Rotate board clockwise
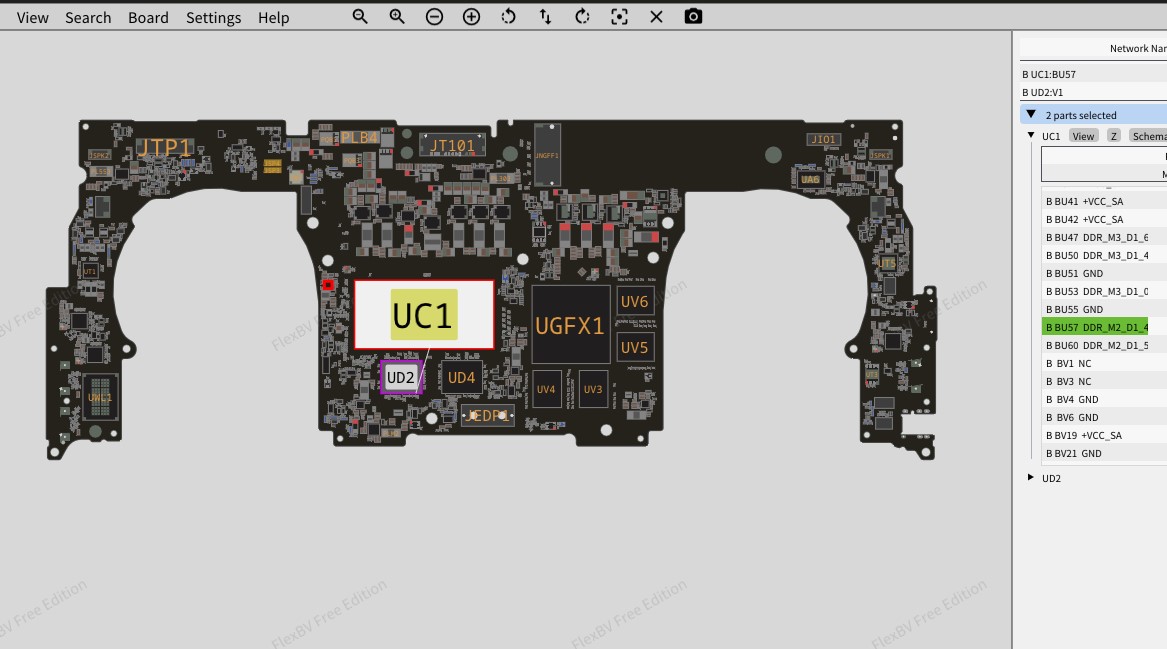 [582, 16]
